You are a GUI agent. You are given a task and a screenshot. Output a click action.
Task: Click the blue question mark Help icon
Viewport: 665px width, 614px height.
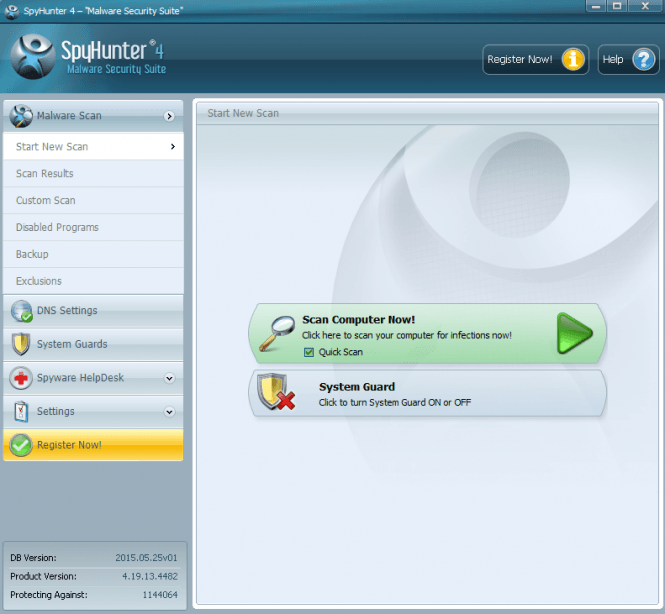click(x=643, y=59)
